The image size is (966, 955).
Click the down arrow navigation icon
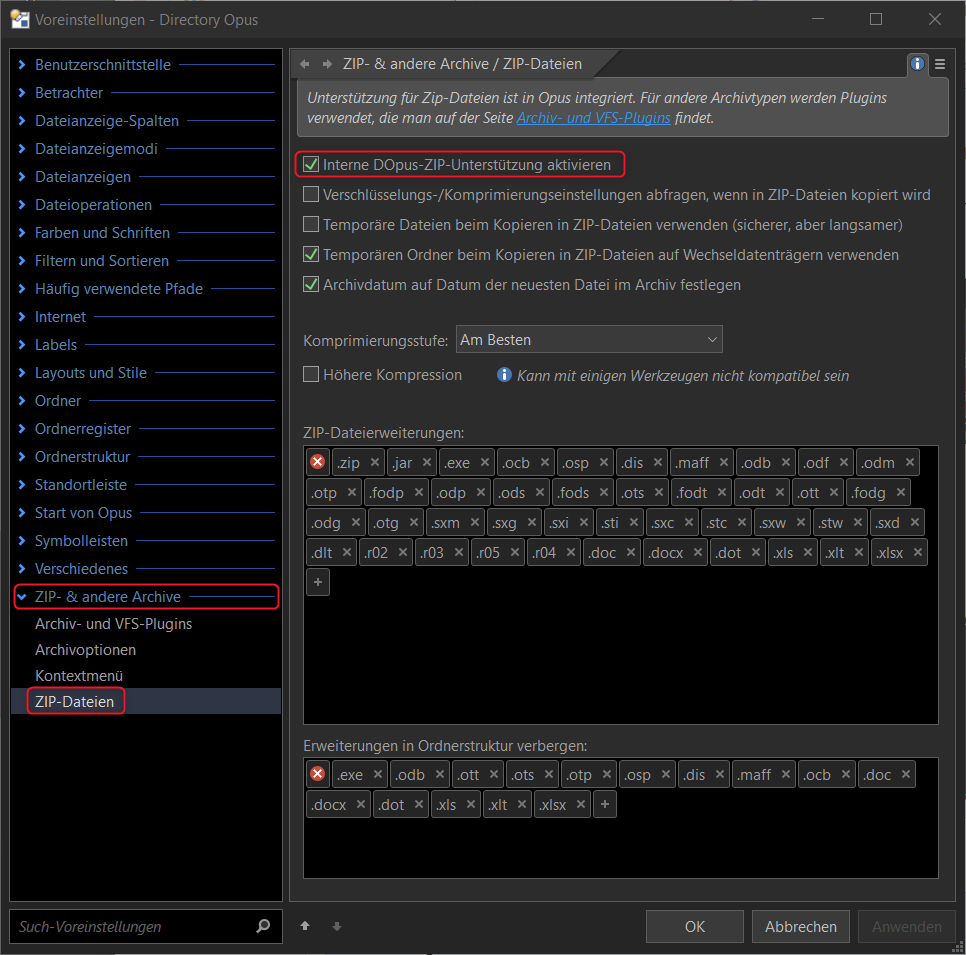(x=336, y=926)
